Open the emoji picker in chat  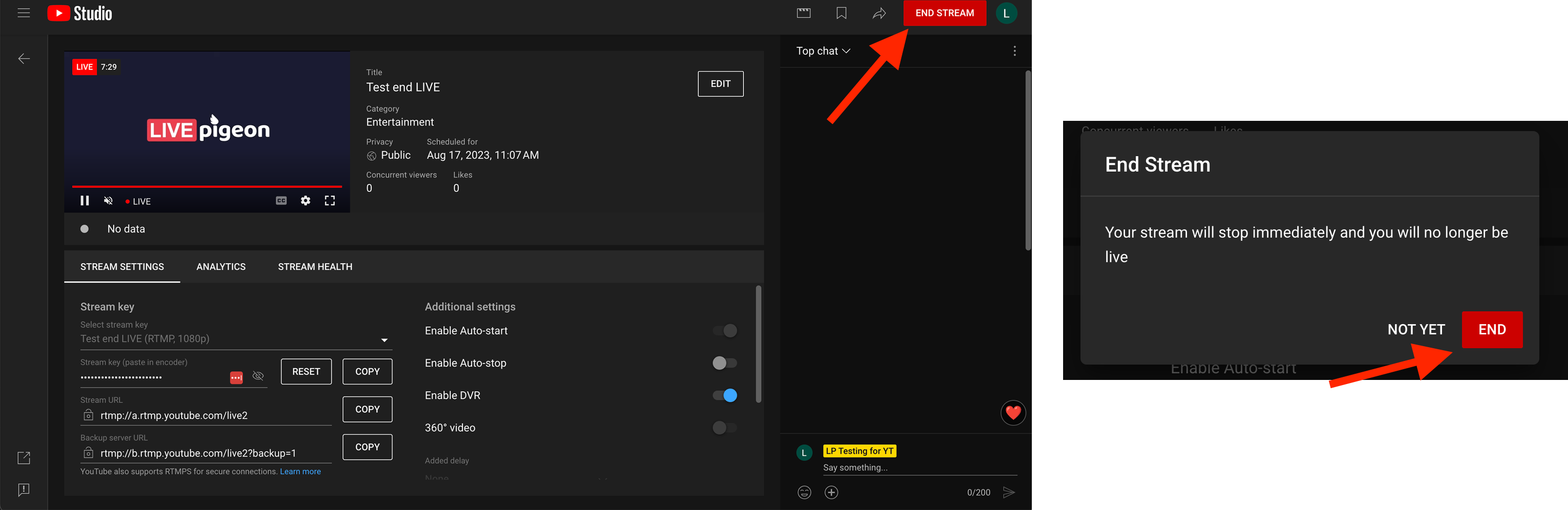804,493
